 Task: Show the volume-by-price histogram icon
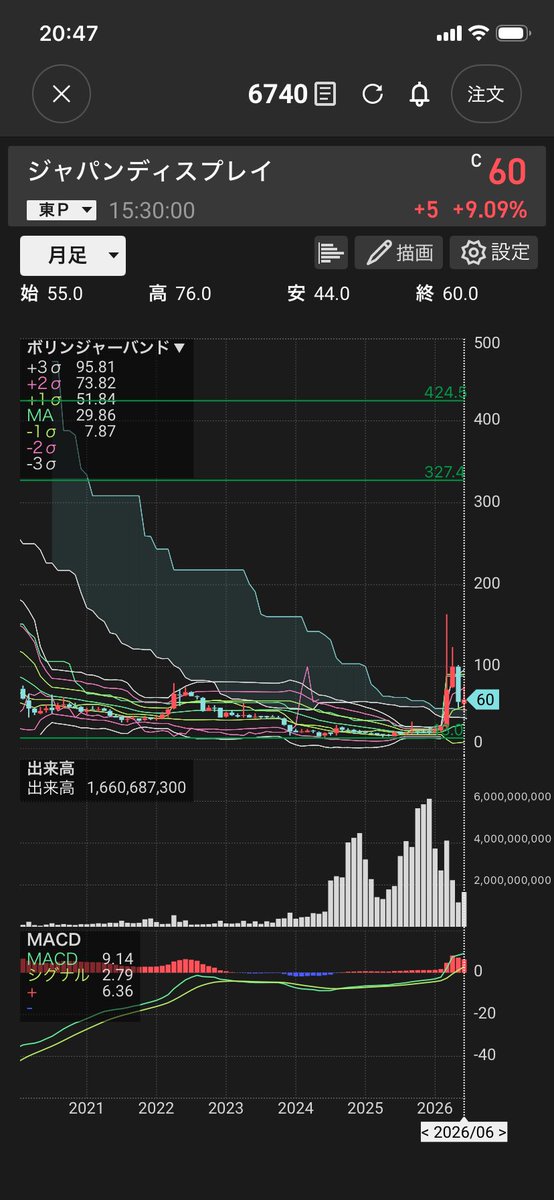pos(330,253)
